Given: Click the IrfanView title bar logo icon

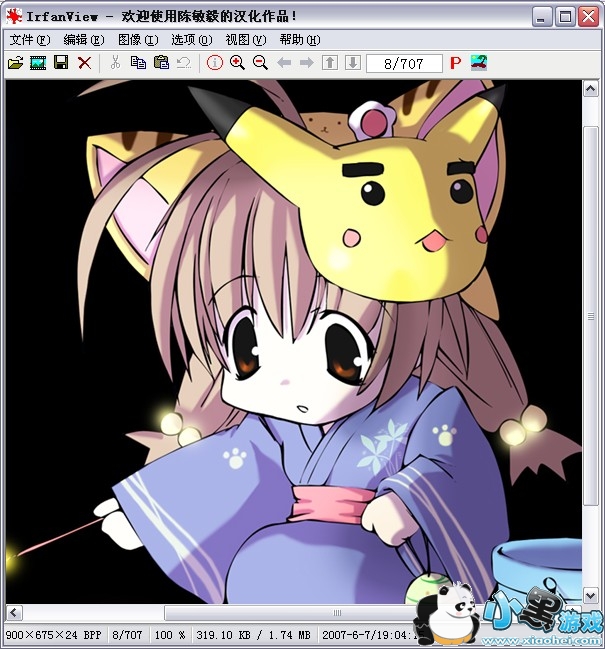Looking at the screenshot, I should 14,16.
